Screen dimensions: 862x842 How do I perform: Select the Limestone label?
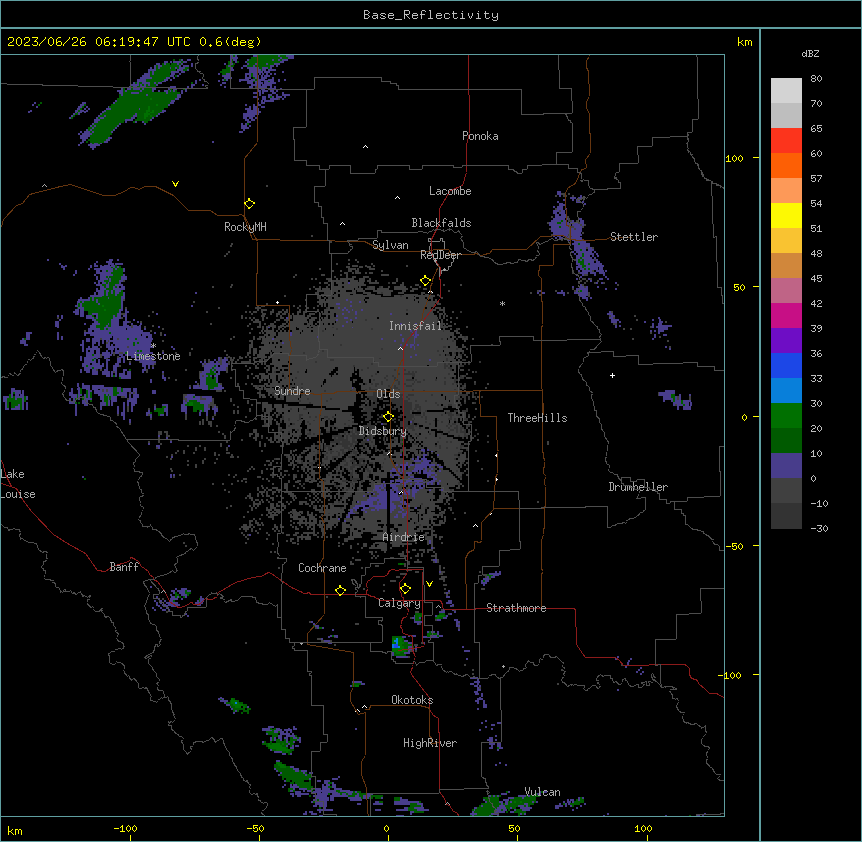coord(153,356)
